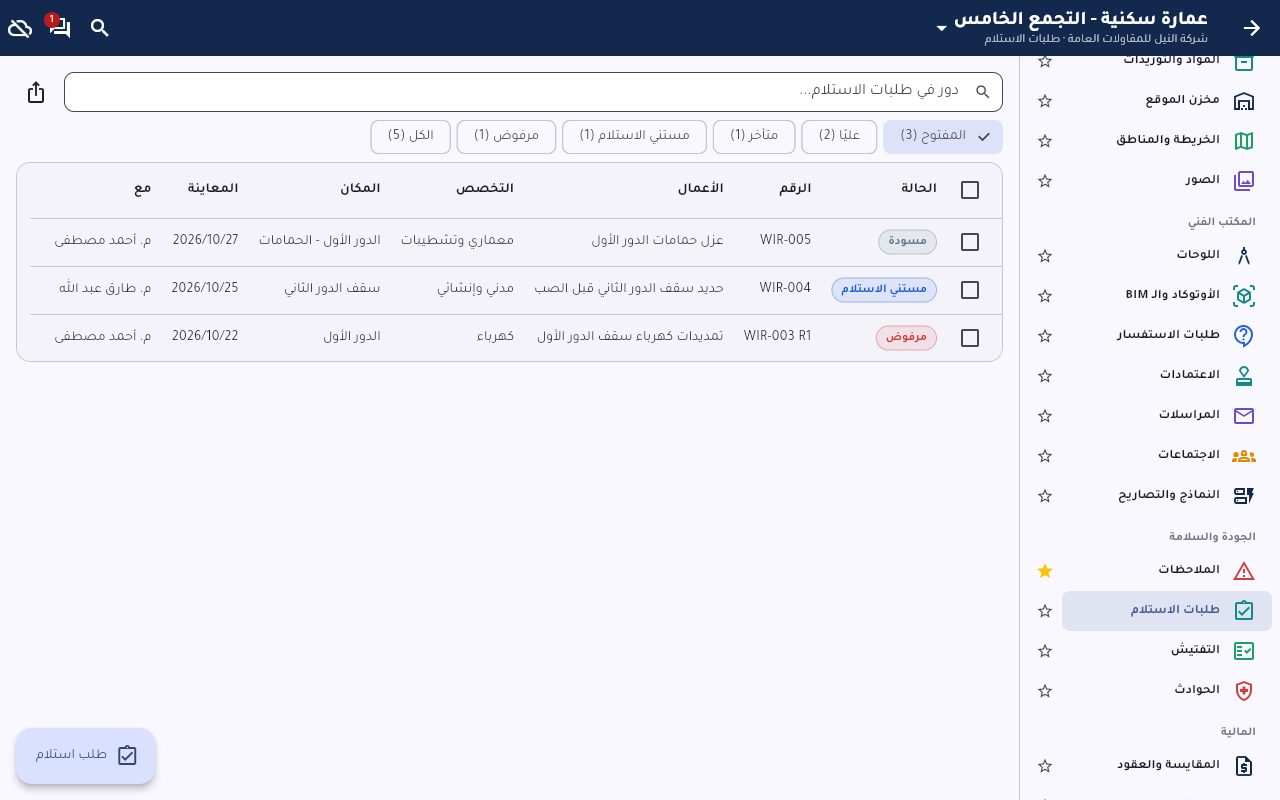Open المقايسة والعقود contracts section
1280x800 pixels.
pyautogui.click(x=1167, y=766)
